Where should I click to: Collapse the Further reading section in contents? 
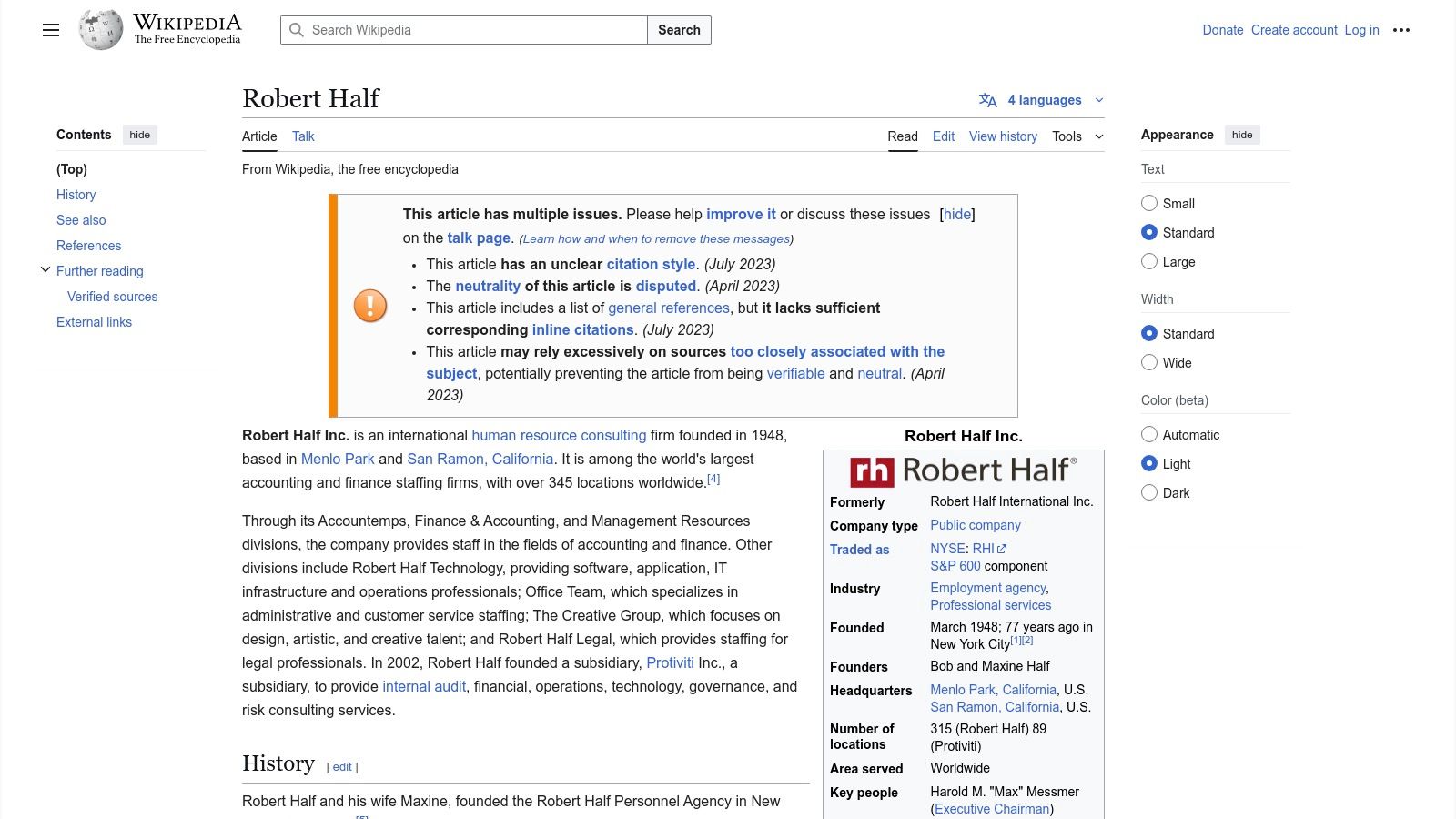pyautogui.click(x=45, y=270)
